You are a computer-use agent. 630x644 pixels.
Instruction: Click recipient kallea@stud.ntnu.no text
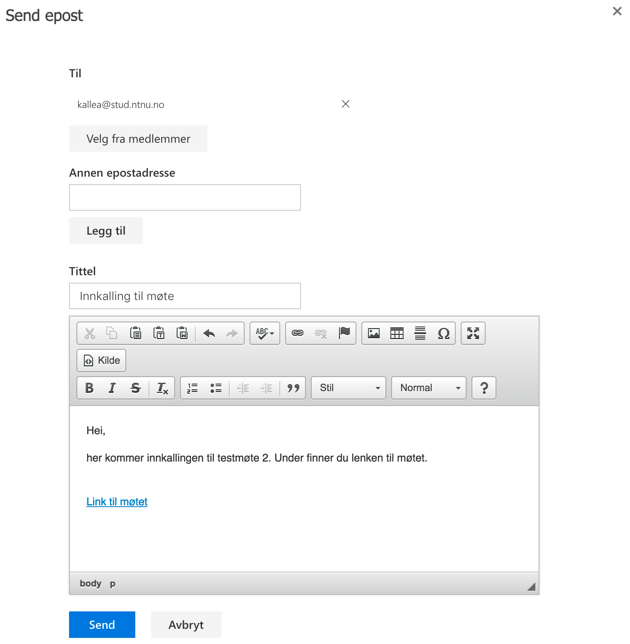pyautogui.click(x=121, y=105)
